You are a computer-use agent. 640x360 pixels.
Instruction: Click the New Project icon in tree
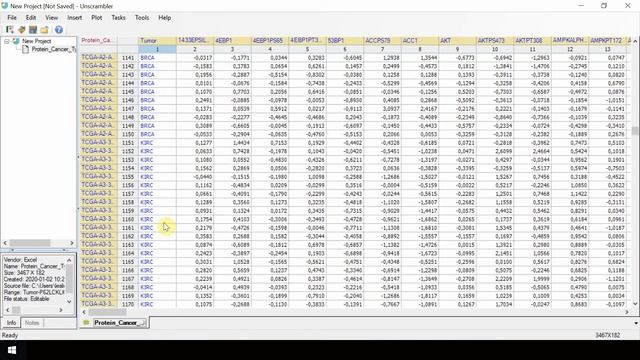16,41
